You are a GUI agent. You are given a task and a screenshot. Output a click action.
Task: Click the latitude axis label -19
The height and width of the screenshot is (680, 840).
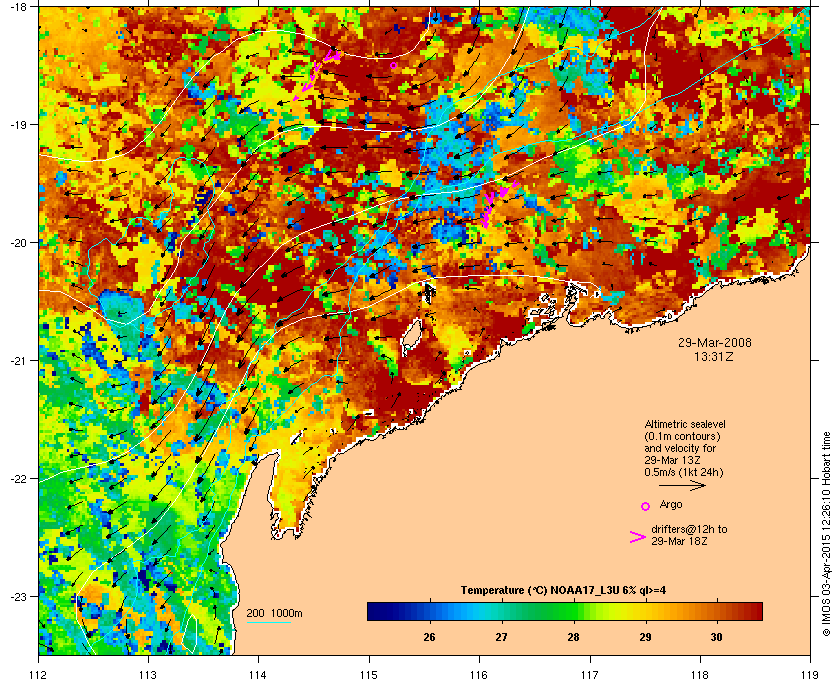pyautogui.click(x=18, y=124)
